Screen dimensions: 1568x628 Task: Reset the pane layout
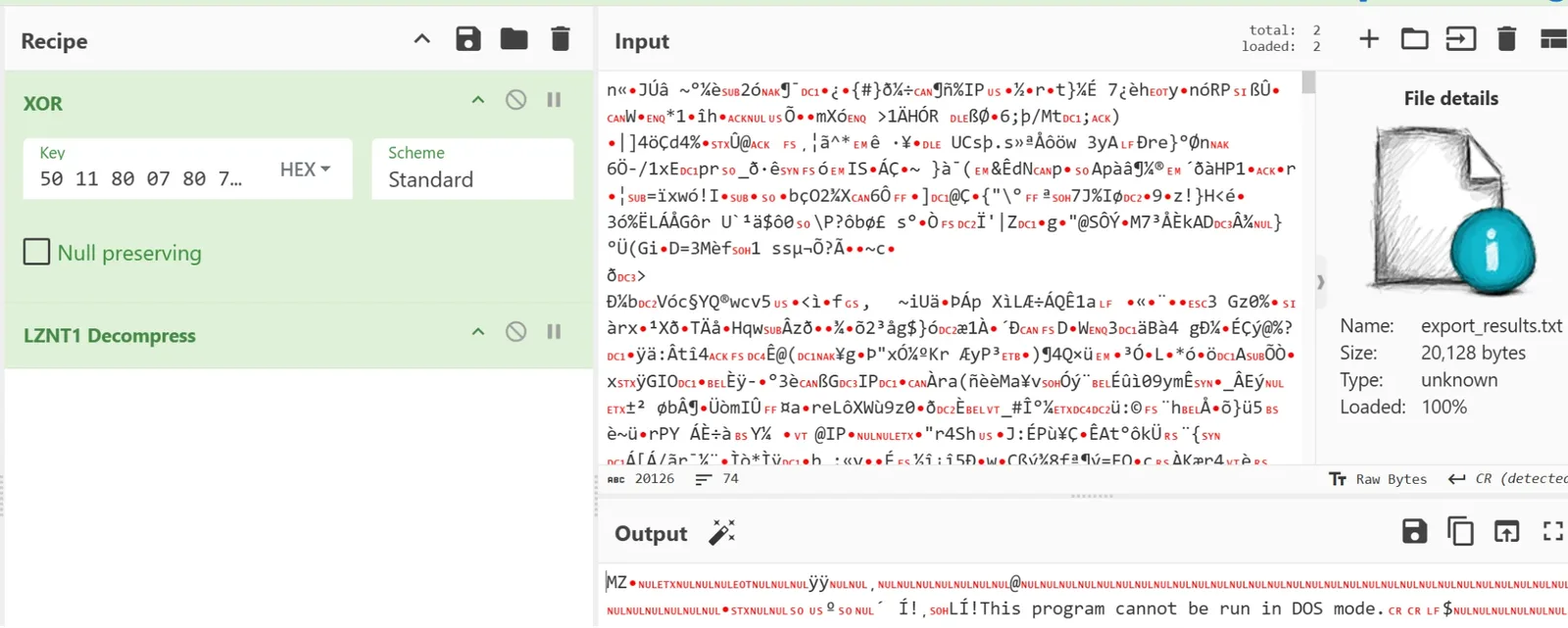[x=1553, y=39]
